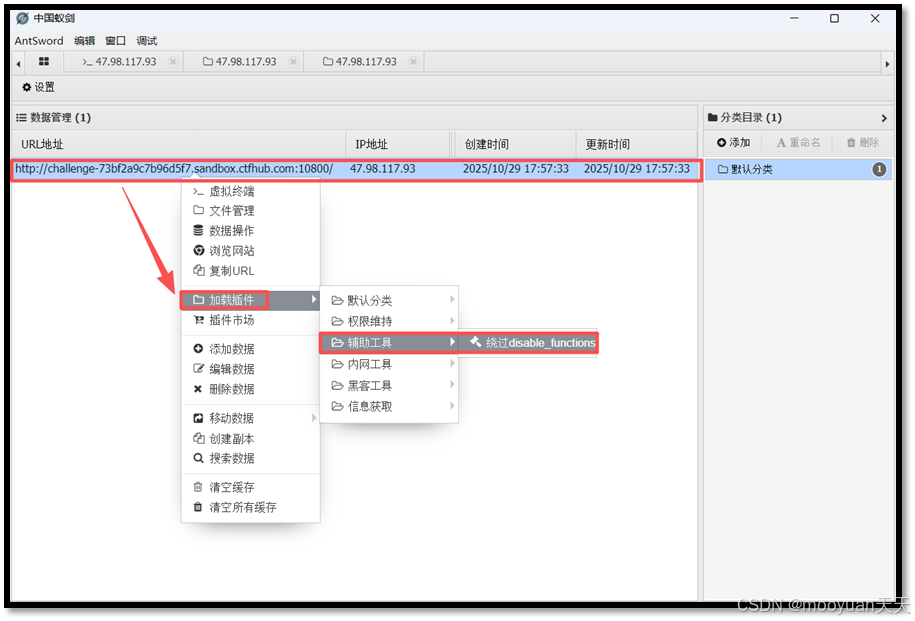
Task: Close the last 47.98.117.93 folder tab
Action: click(x=413, y=62)
